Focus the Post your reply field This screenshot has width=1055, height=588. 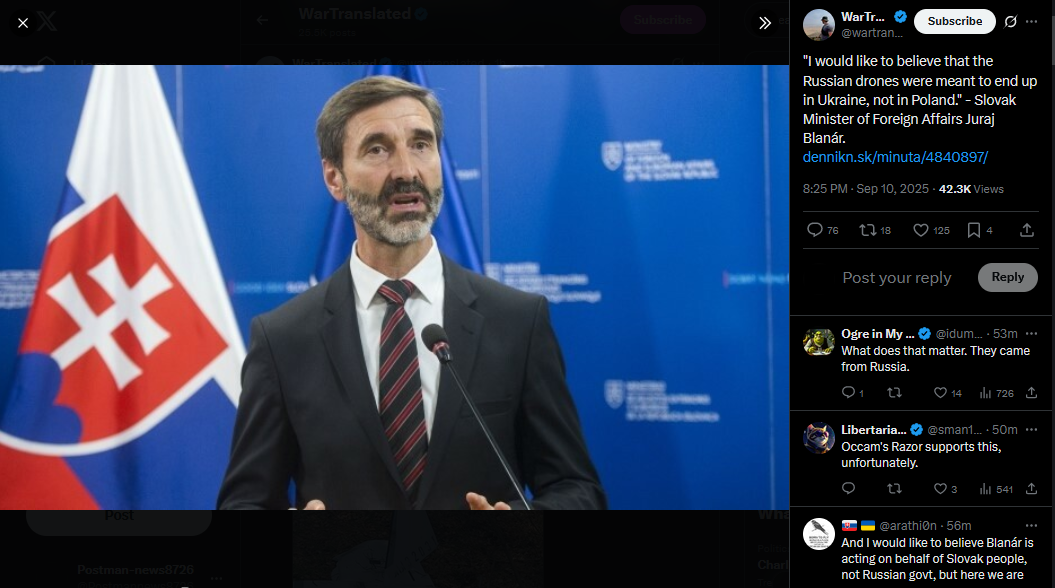point(896,278)
